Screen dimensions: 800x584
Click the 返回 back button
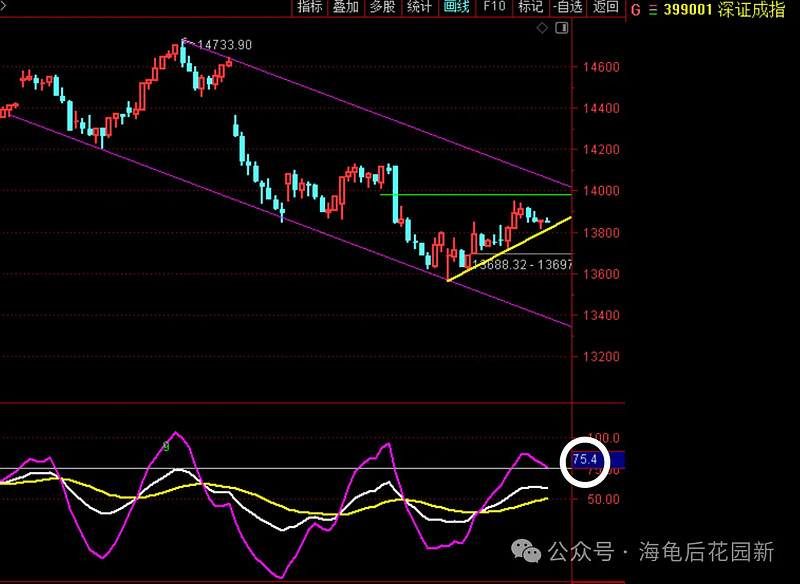pyautogui.click(x=606, y=7)
